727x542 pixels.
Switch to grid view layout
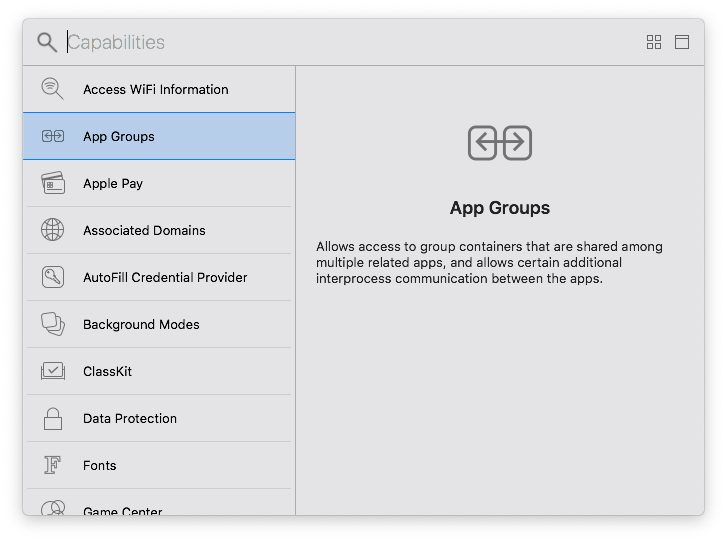pos(654,42)
